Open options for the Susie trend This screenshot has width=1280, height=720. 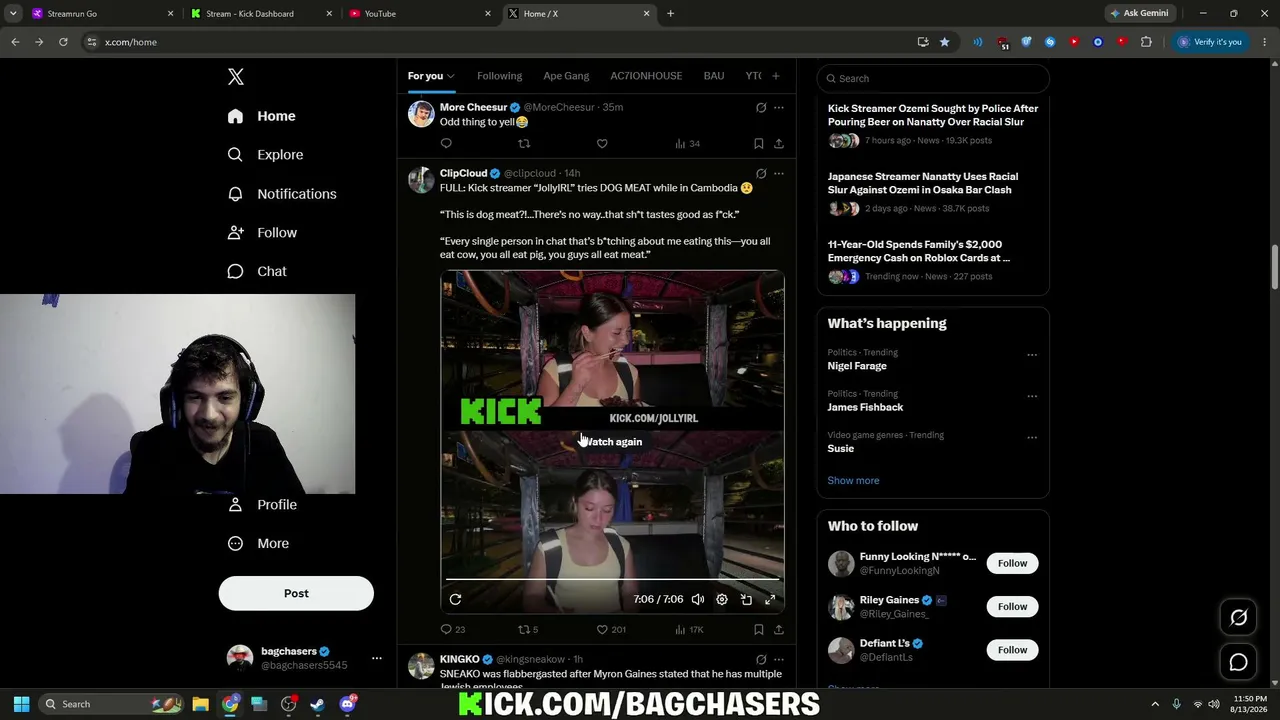coord(1032,437)
